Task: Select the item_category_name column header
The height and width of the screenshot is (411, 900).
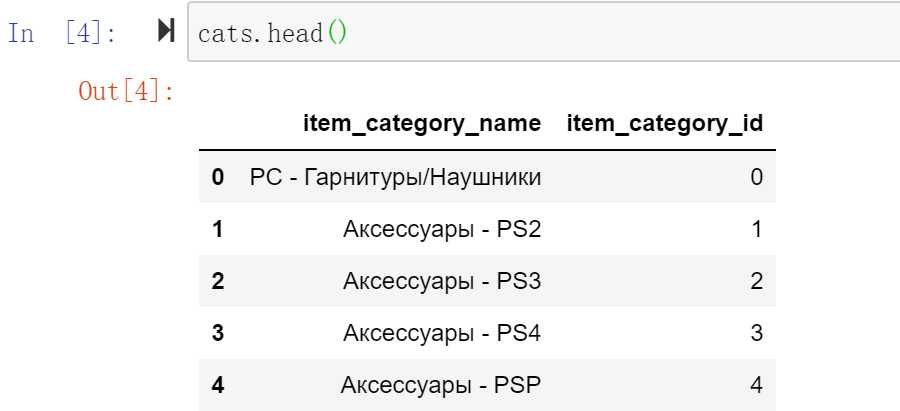Action: pos(422,123)
